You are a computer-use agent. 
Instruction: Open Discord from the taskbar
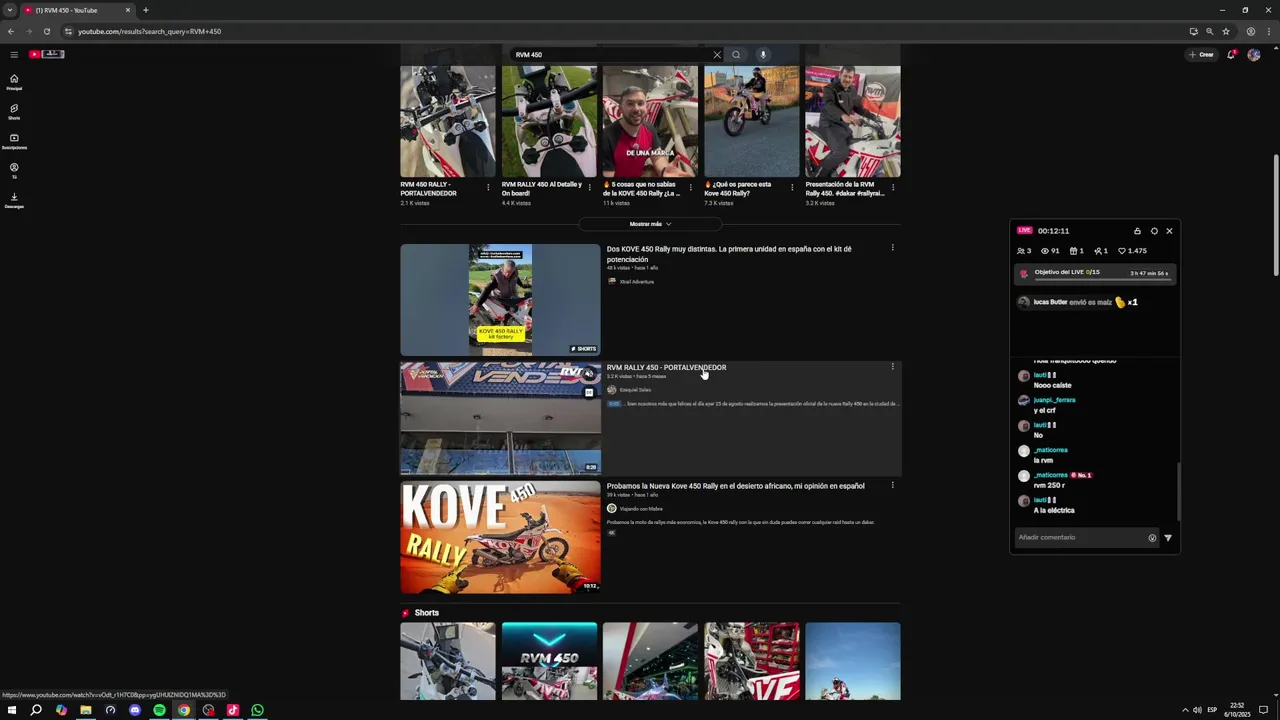point(135,710)
